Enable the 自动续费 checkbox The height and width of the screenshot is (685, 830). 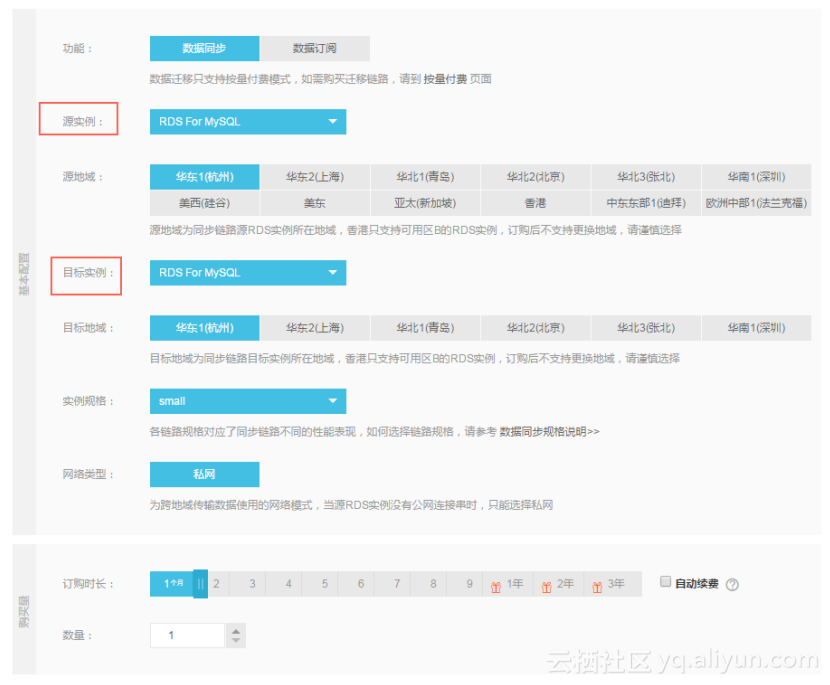point(665,582)
